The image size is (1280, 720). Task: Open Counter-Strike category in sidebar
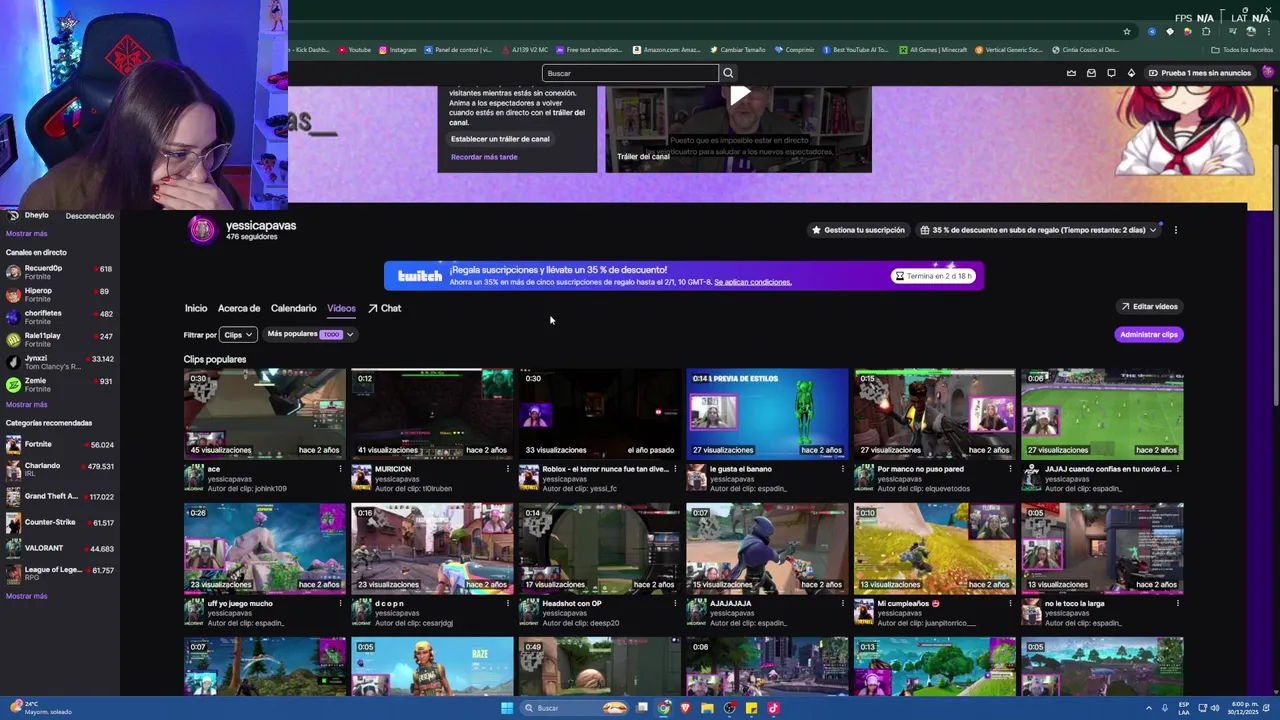point(60,522)
